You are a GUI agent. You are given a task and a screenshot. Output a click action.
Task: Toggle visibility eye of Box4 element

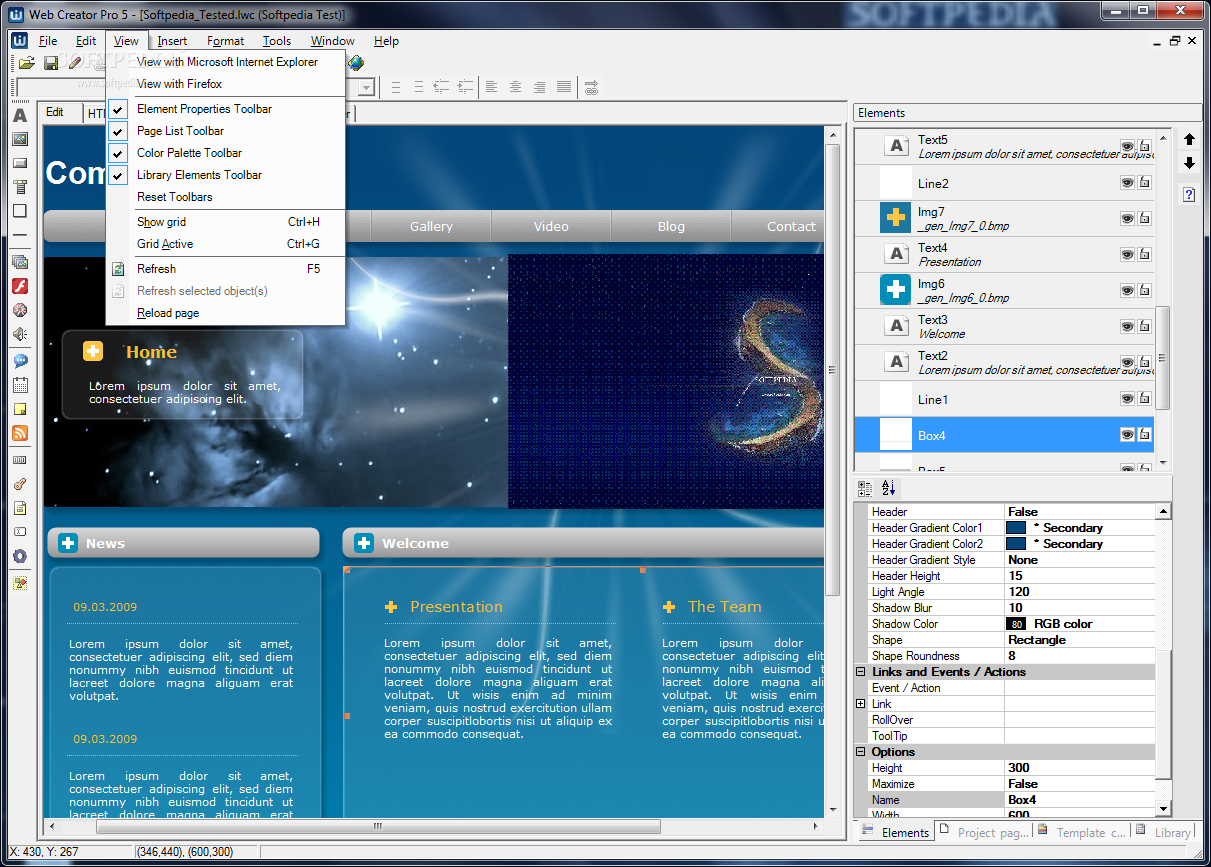point(1127,435)
